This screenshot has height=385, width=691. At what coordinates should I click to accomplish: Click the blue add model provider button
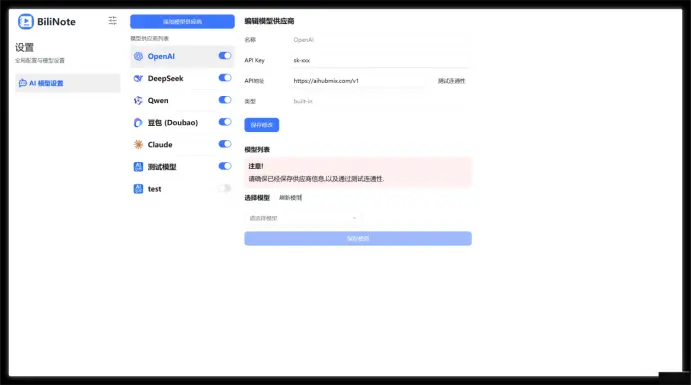click(182, 22)
